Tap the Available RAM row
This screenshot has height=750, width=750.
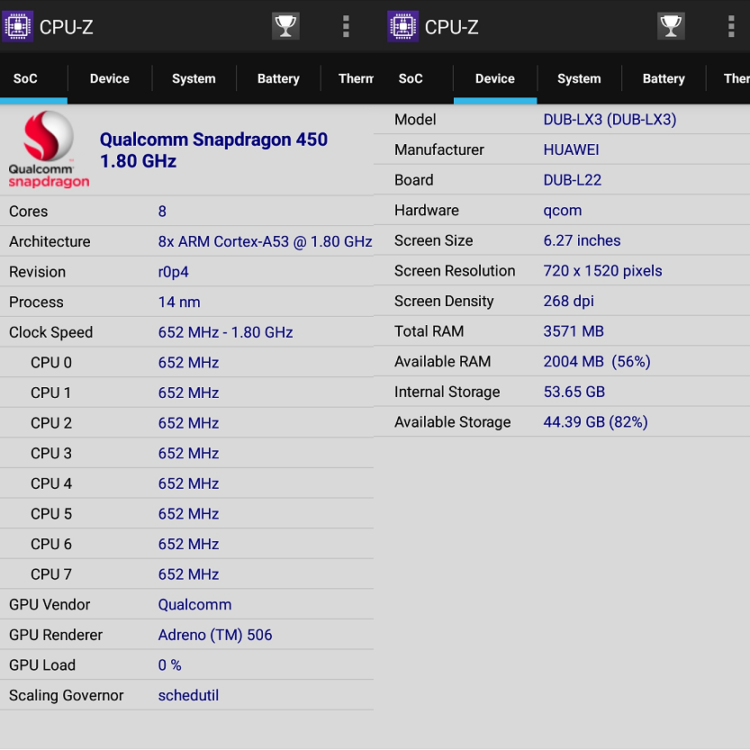click(x=562, y=362)
